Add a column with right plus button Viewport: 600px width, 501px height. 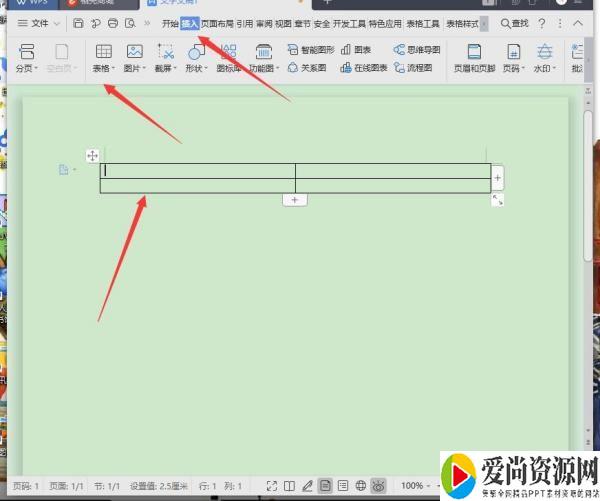click(497, 178)
